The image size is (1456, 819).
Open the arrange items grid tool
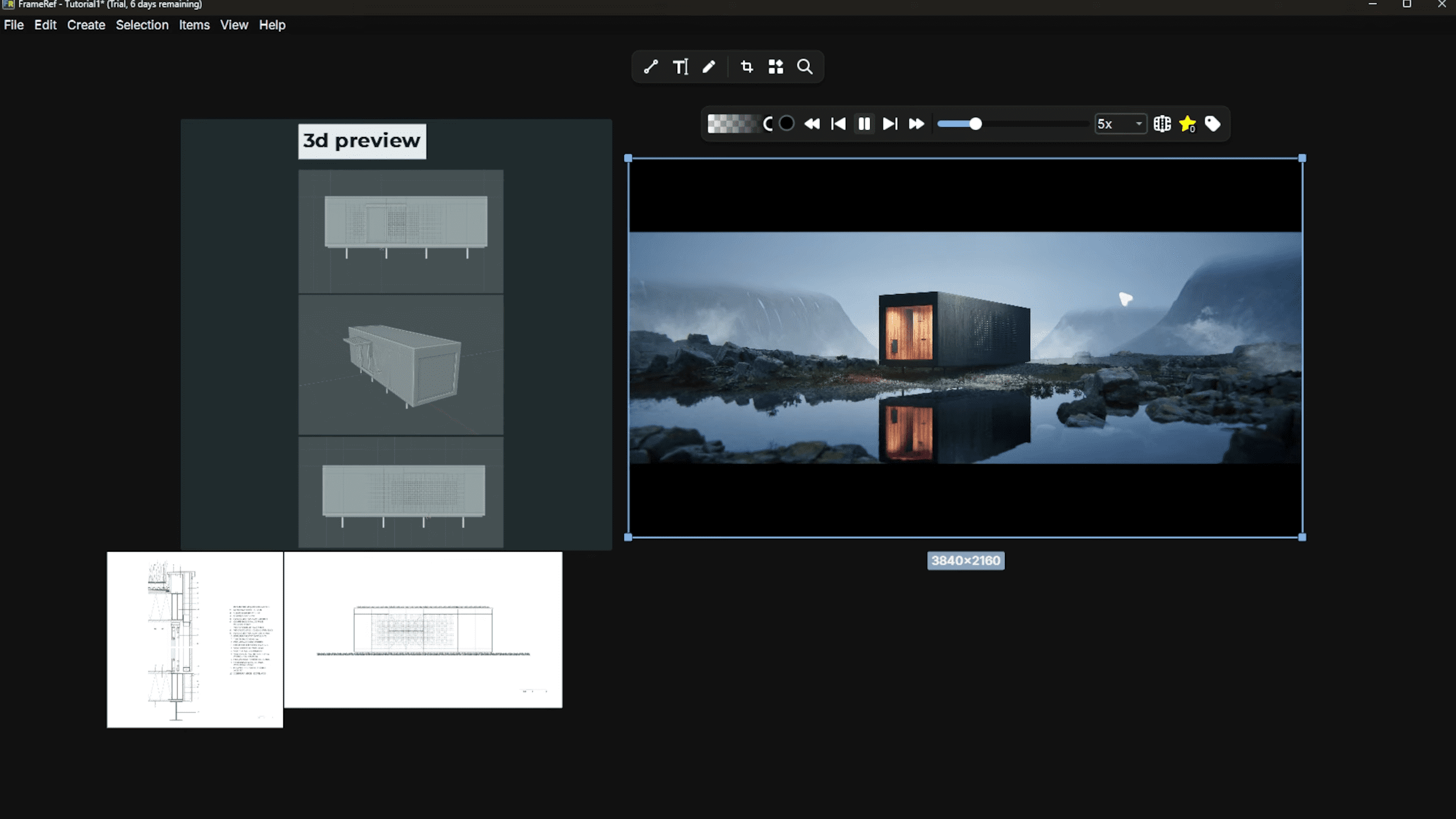[776, 67]
